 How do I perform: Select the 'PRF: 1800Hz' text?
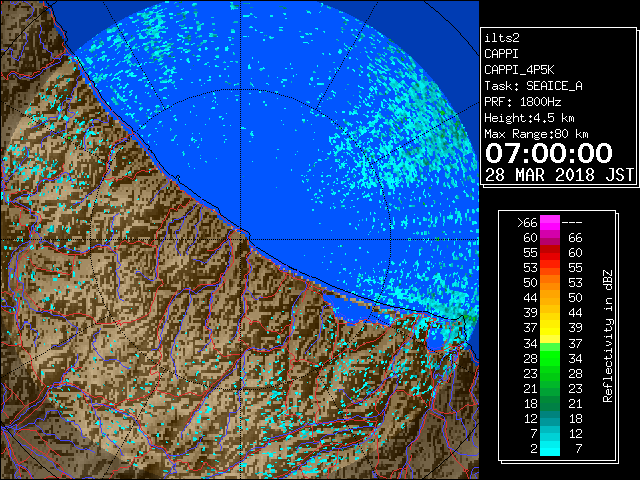pyautogui.click(x=522, y=102)
